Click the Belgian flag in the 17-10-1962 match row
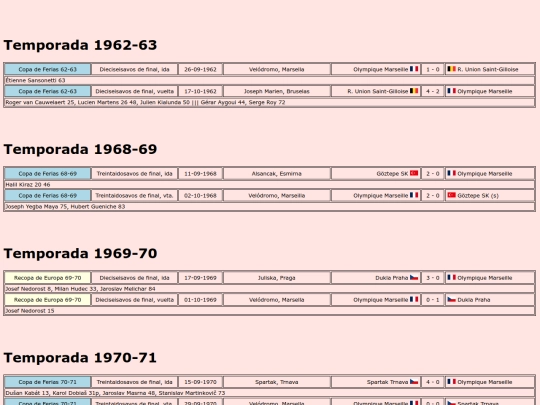Image resolution: width=540 pixels, height=405 pixels. 414,91
